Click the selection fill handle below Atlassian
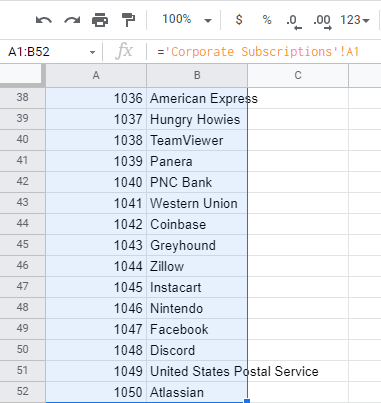 (247, 401)
